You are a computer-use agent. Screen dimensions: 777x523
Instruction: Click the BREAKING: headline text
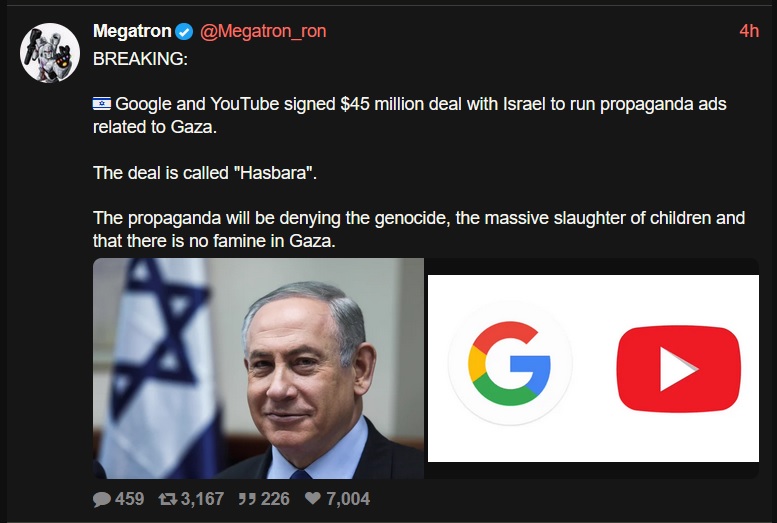140,59
